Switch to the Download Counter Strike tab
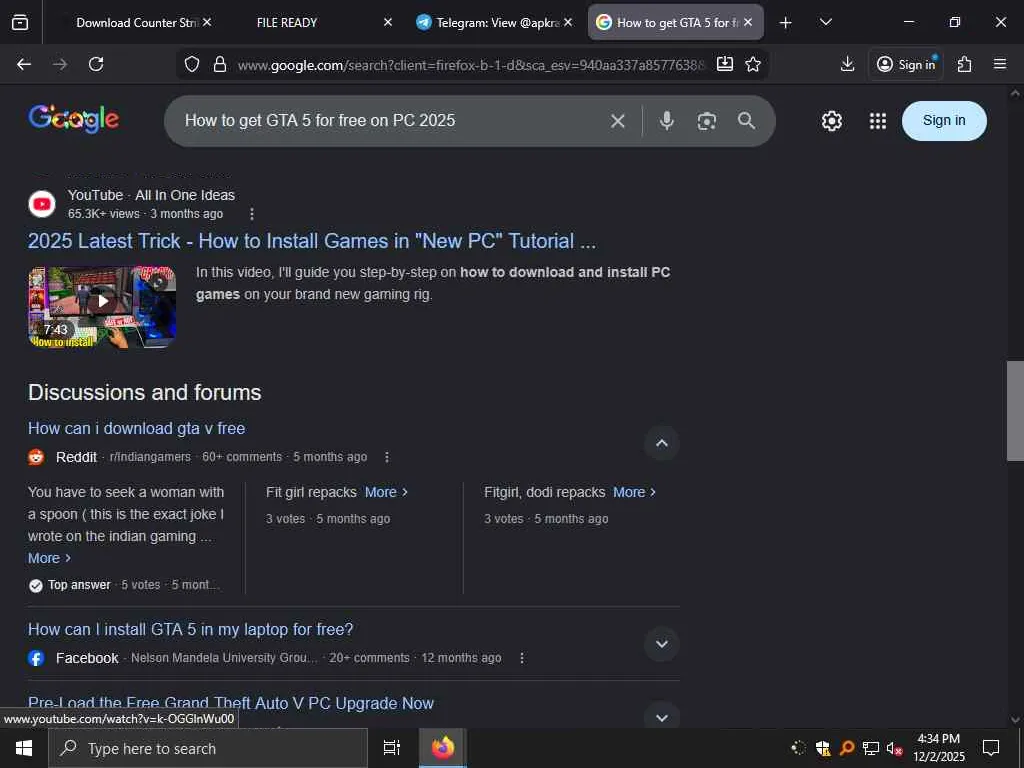This screenshot has width=1024, height=768. tap(136, 23)
